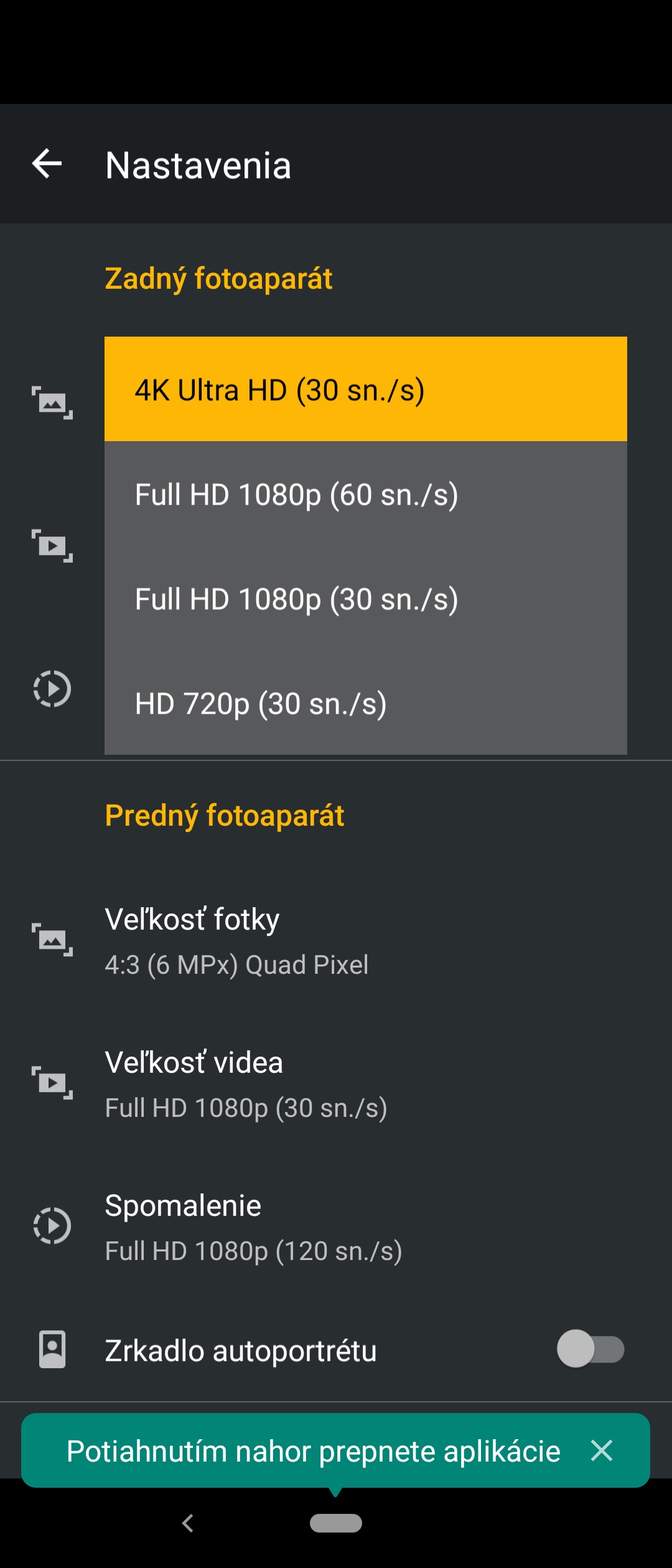Click the front camera Veľkosť fotky icon
The width and height of the screenshot is (672, 1568).
pos(52,940)
